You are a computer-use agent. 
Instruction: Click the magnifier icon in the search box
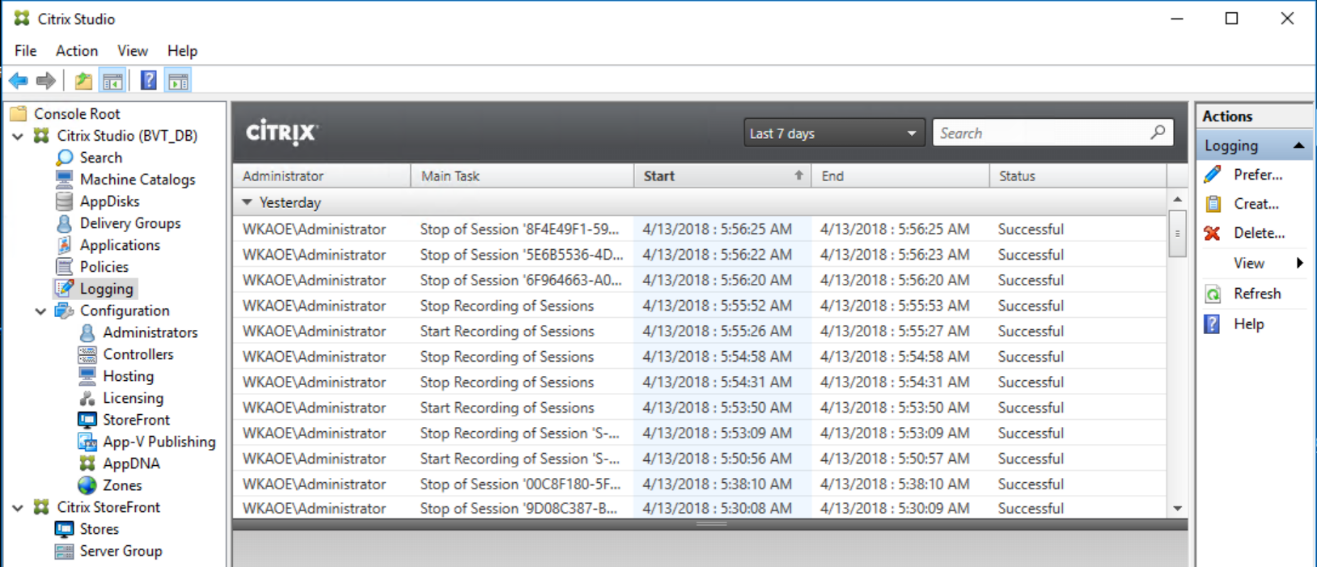(1158, 132)
